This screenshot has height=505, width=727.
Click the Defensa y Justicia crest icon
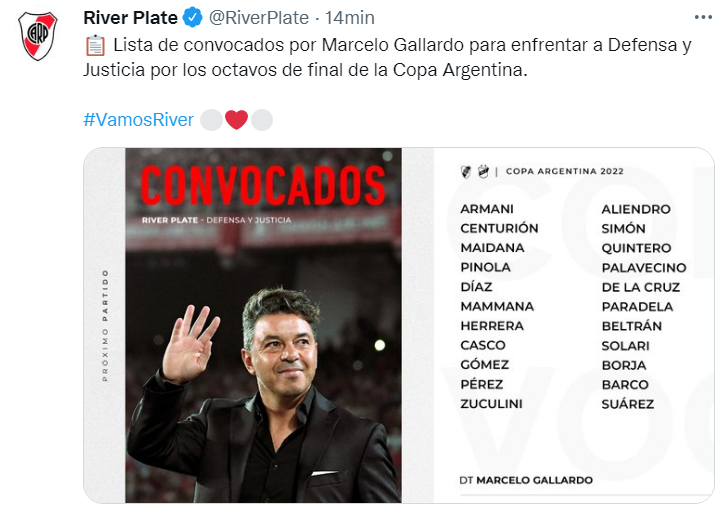pos(483,172)
